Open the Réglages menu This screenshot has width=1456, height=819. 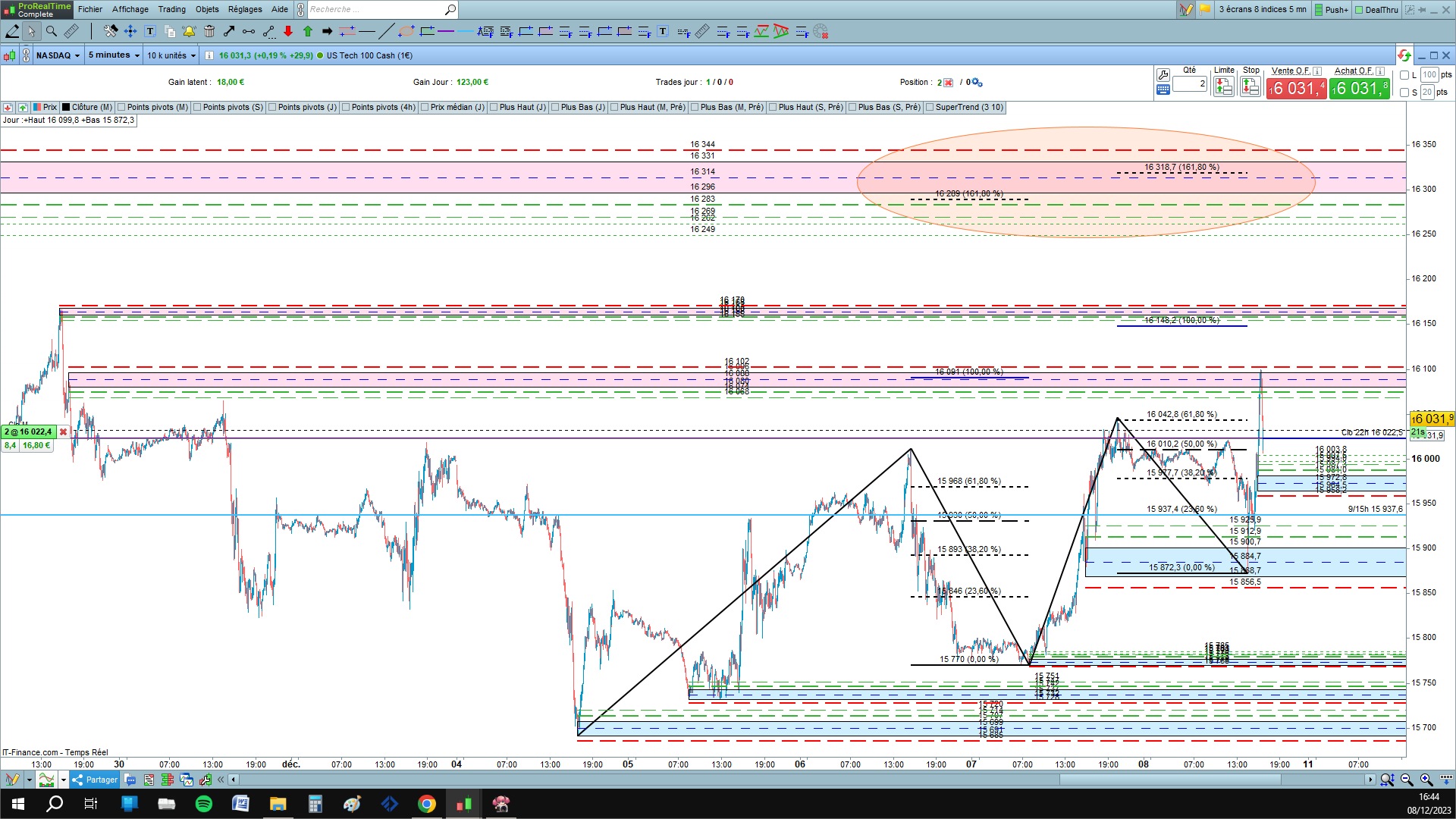[x=245, y=9]
